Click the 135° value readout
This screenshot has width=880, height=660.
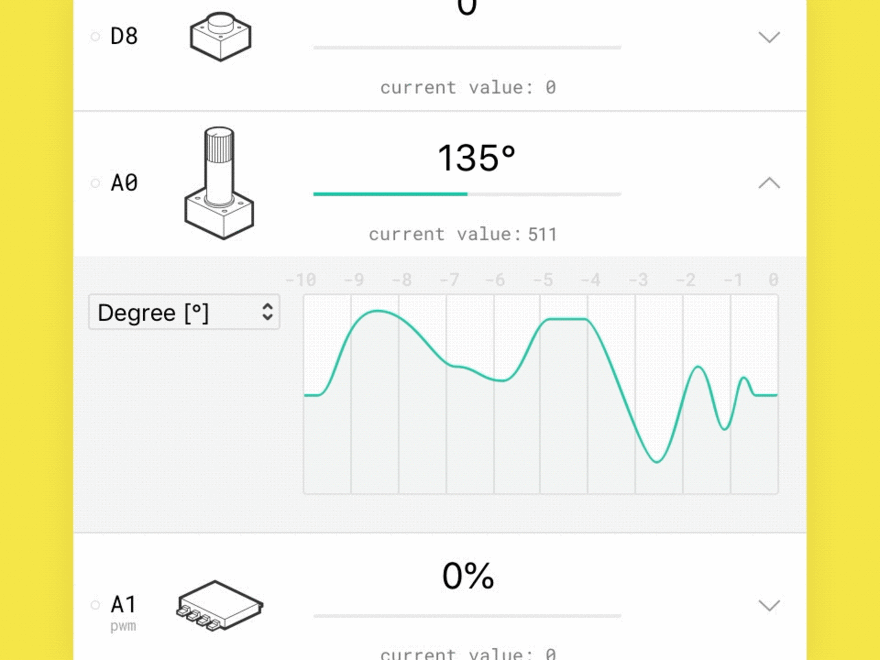(476, 159)
